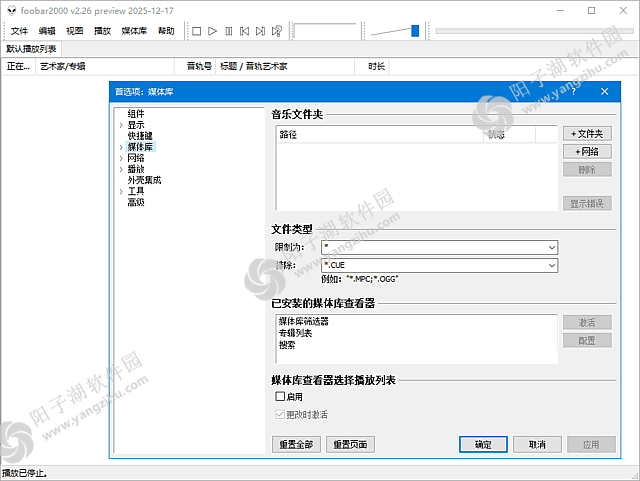Select 媒体库 in the preferences tree

click(x=140, y=147)
